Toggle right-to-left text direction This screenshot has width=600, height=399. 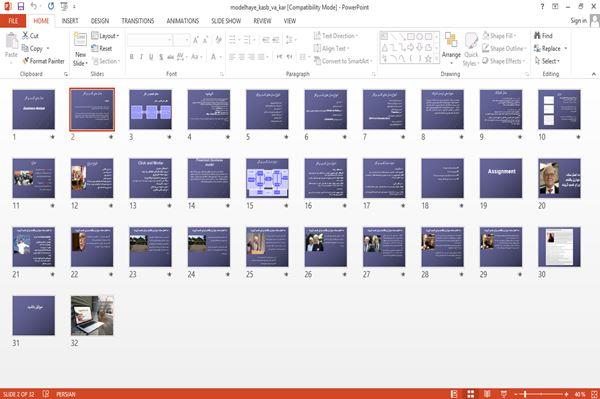pyautogui.click(x=290, y=57)
